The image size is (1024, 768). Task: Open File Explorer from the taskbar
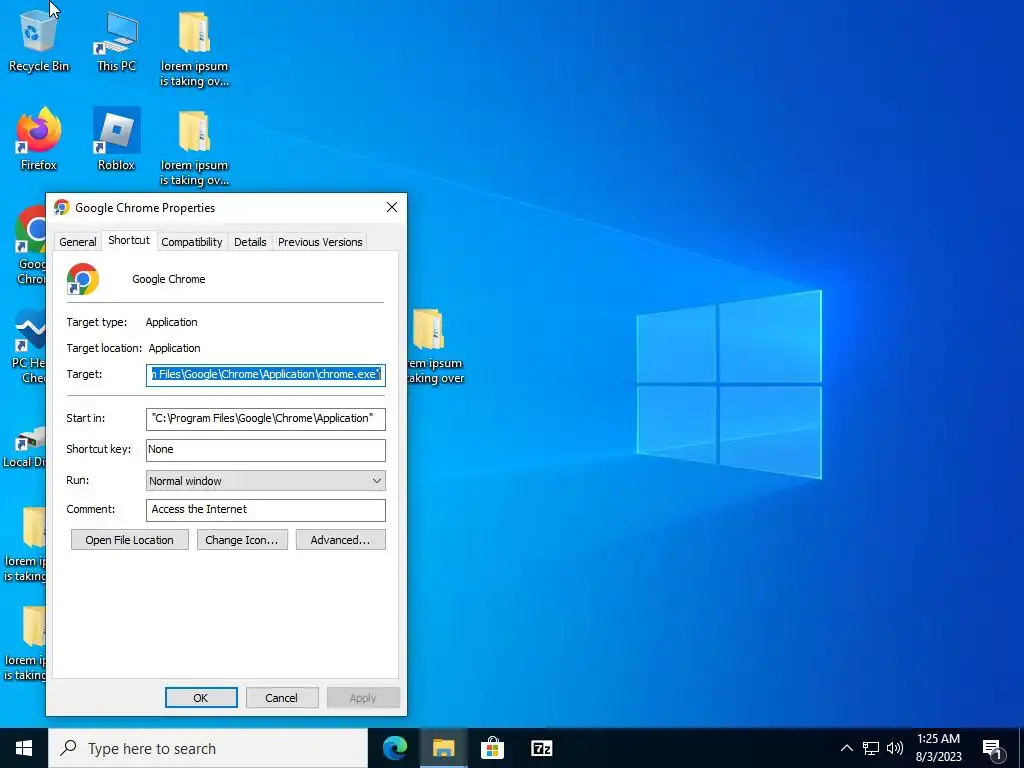click(x=443, y=748)
